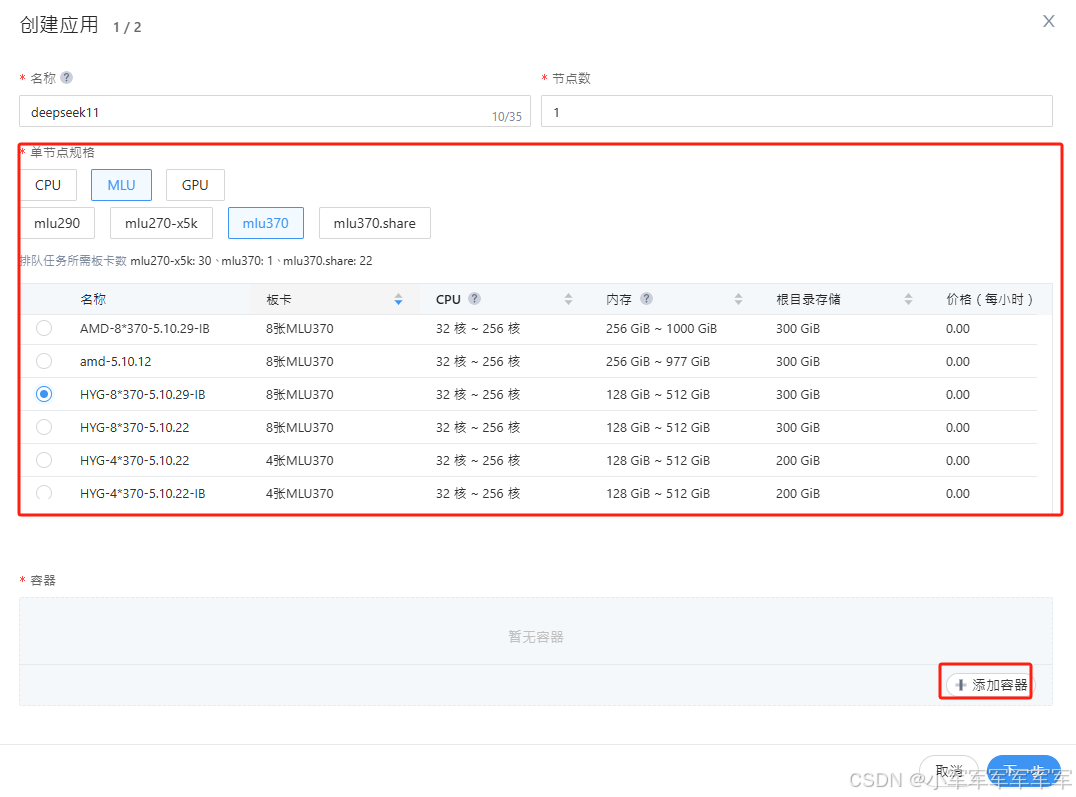Switch to the GPU spec tab

coord(195,185)
